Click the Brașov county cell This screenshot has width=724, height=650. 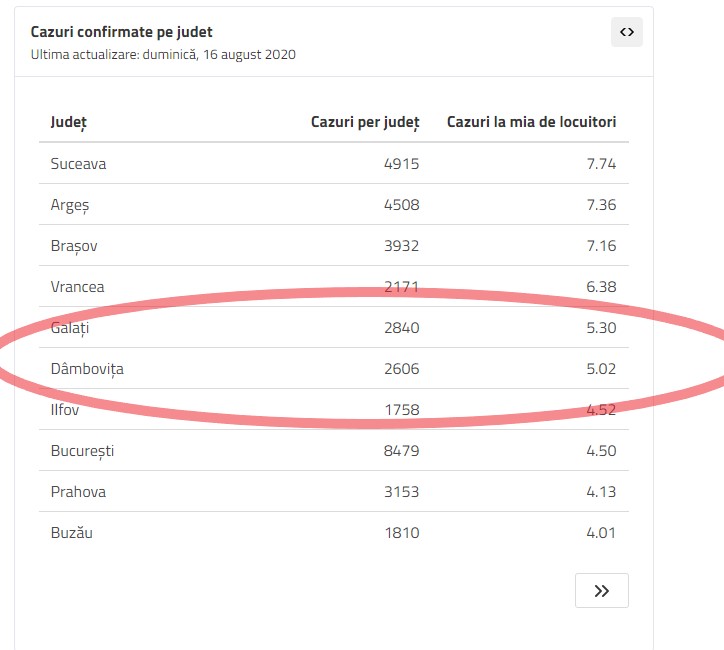pos(74,246)
